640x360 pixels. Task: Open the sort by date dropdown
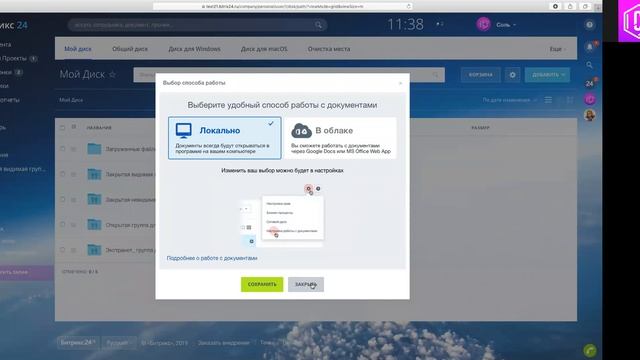pos(509,100)
